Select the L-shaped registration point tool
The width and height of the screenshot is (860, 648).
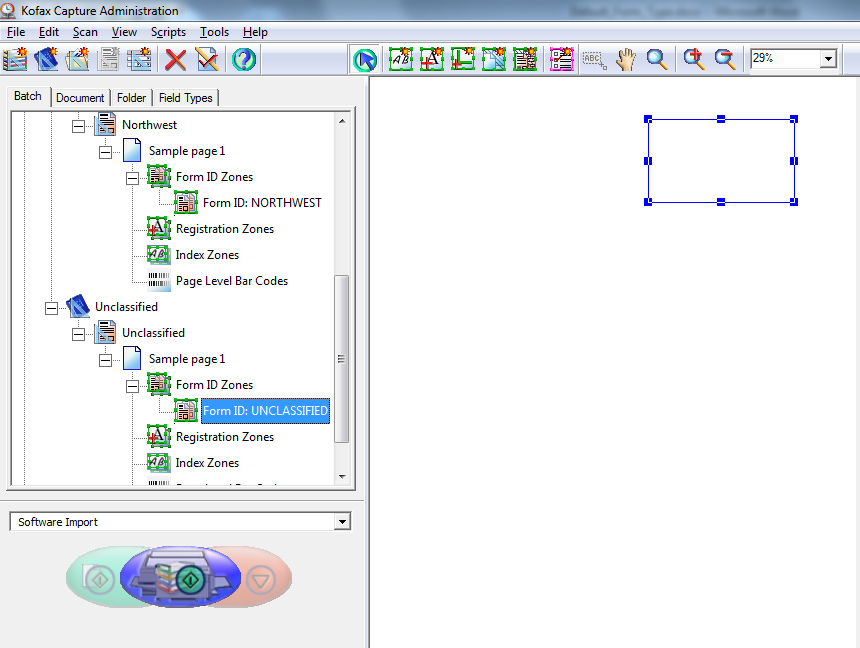click(463, 59)
